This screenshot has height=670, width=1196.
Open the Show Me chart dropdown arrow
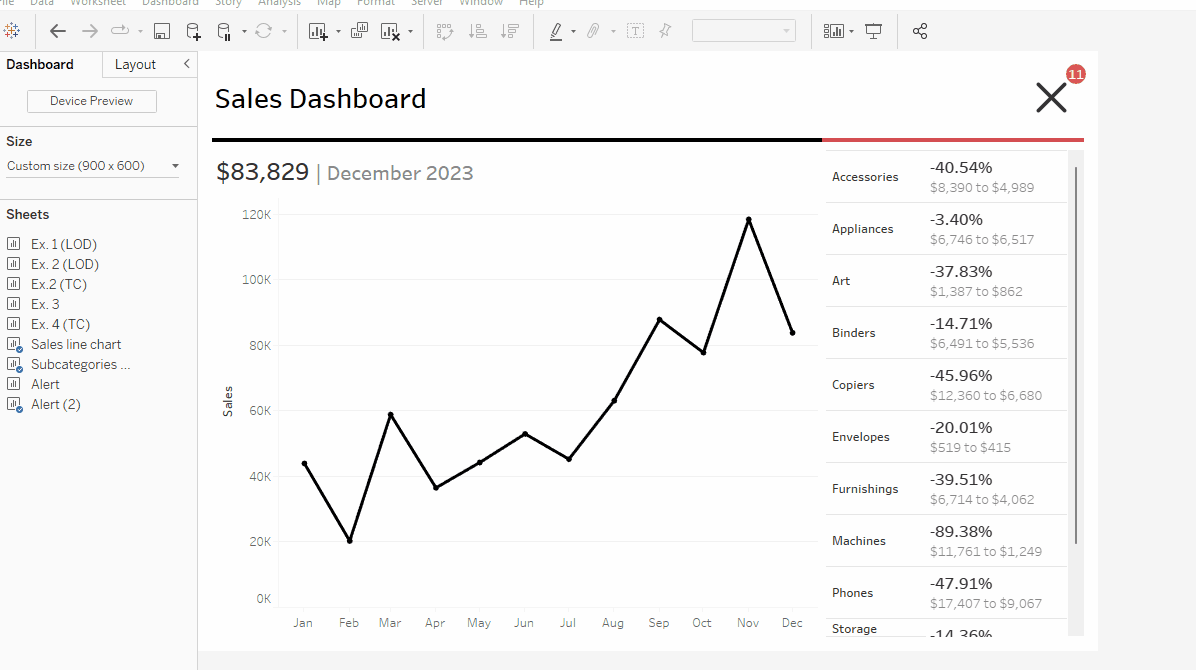click(851, 31)
